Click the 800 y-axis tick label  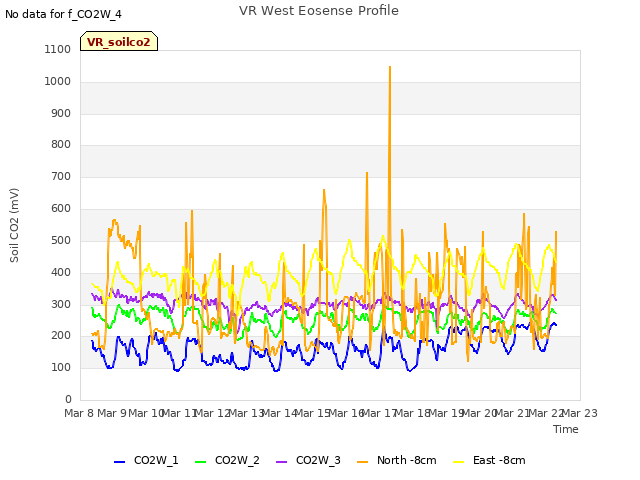click(61, 144)
